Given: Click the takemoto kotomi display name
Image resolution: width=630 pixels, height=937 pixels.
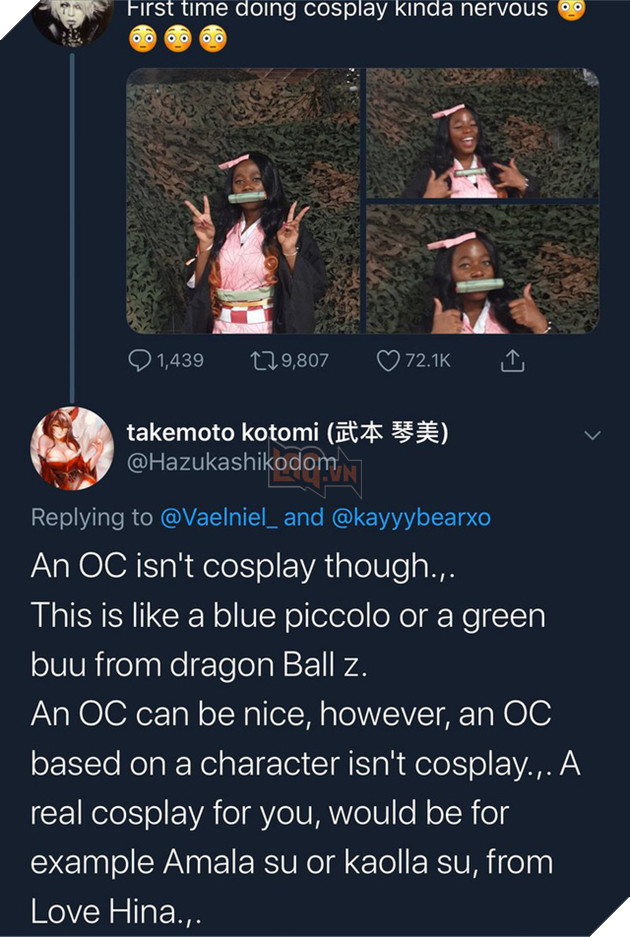Looking at the screenshot, I should tap(286, 432).
